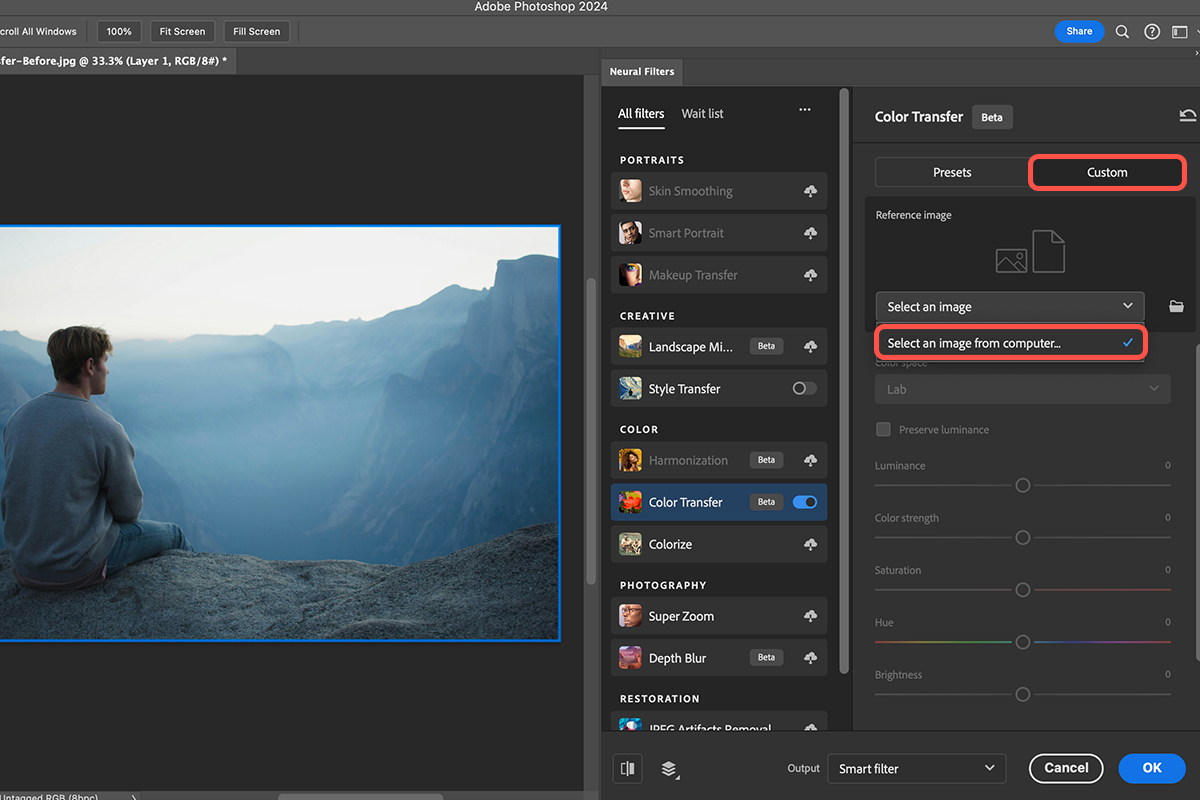Screen dimensions: 1200x800
Task: Open the Lab color space dropdown
Action: (x=1022, y=388)
